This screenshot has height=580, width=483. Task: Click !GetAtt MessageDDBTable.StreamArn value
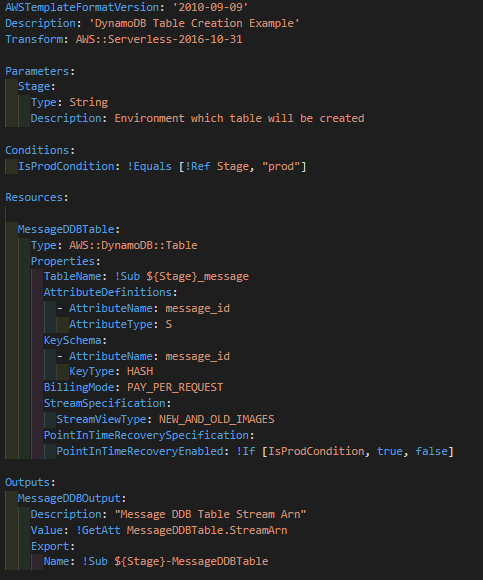point(182,530)
